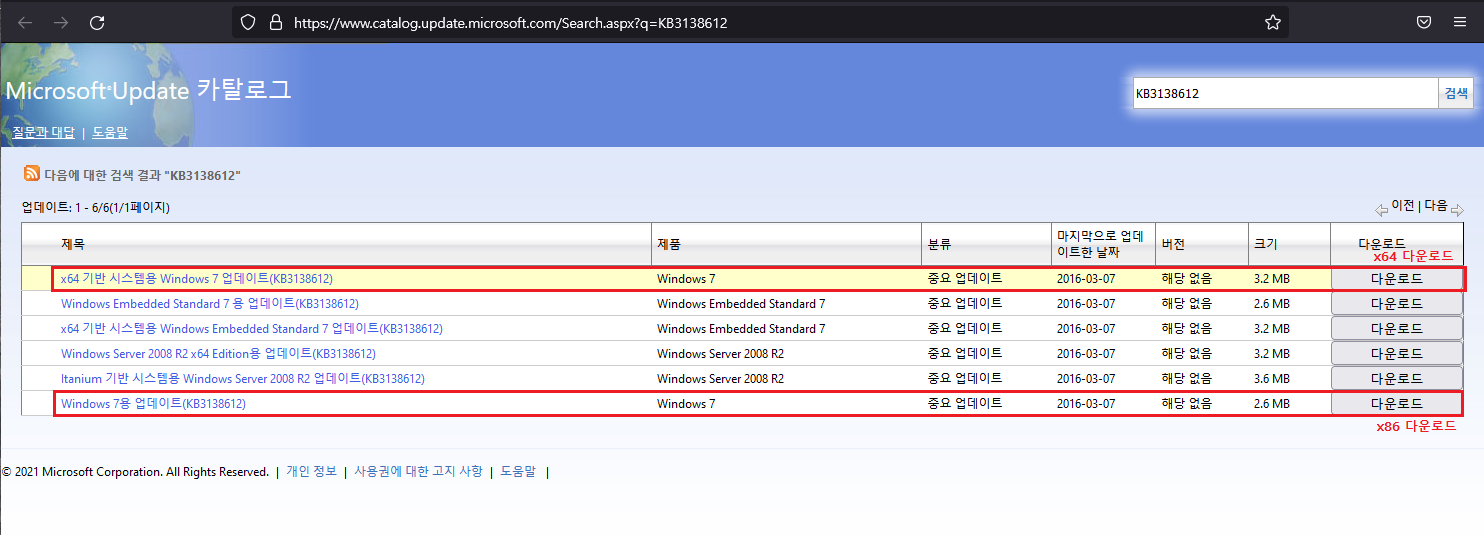Click the browser Forward arrow

point(61,22)
